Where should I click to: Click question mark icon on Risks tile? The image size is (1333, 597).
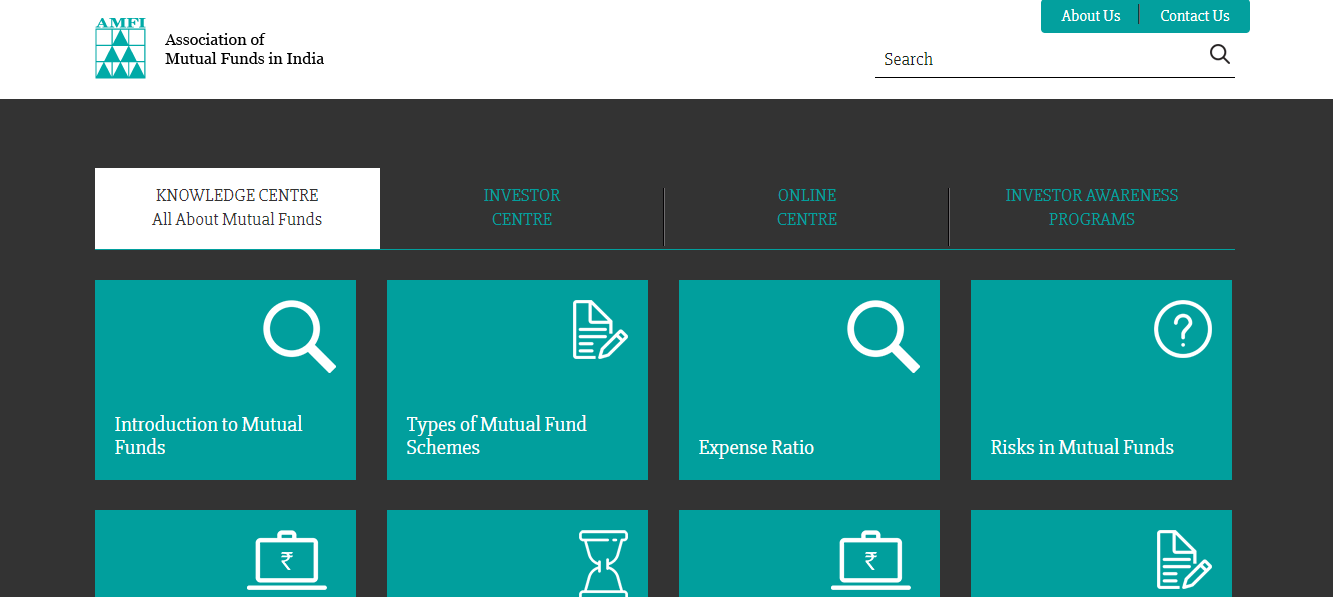tap(1182, 329)
